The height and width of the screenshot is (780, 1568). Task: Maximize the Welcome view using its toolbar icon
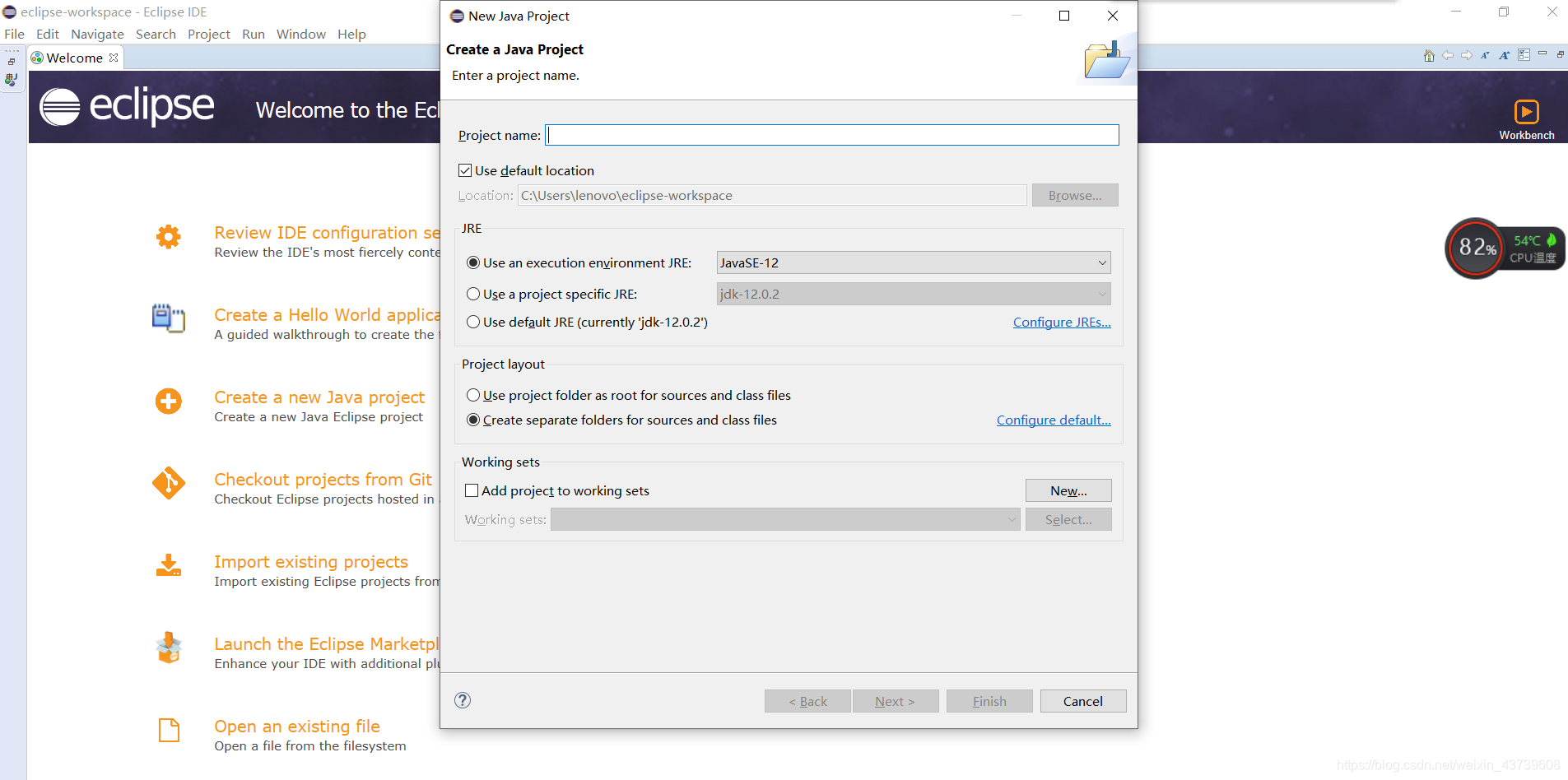pyautogui.click(x=1561, y=53)
